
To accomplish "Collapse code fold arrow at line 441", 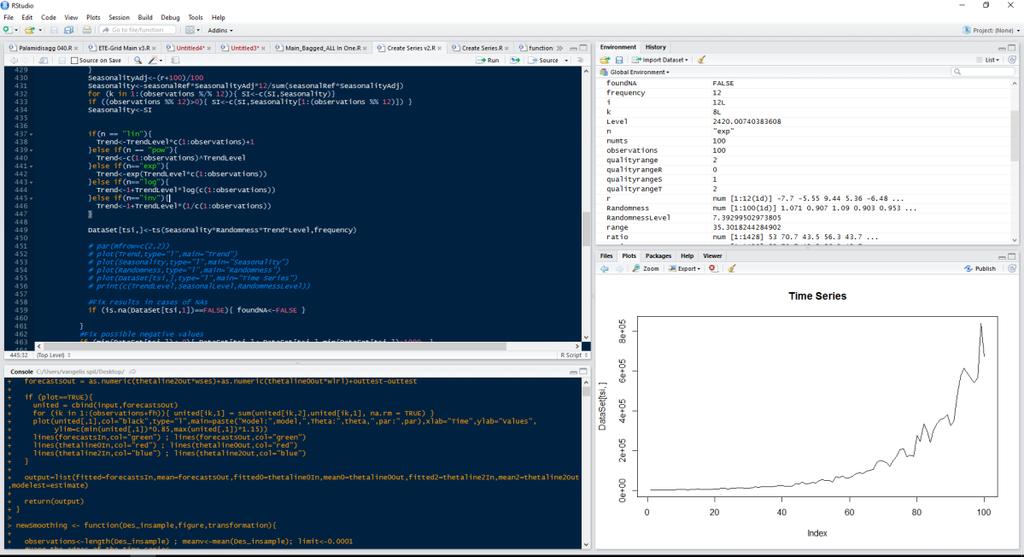I will point(31,166).
